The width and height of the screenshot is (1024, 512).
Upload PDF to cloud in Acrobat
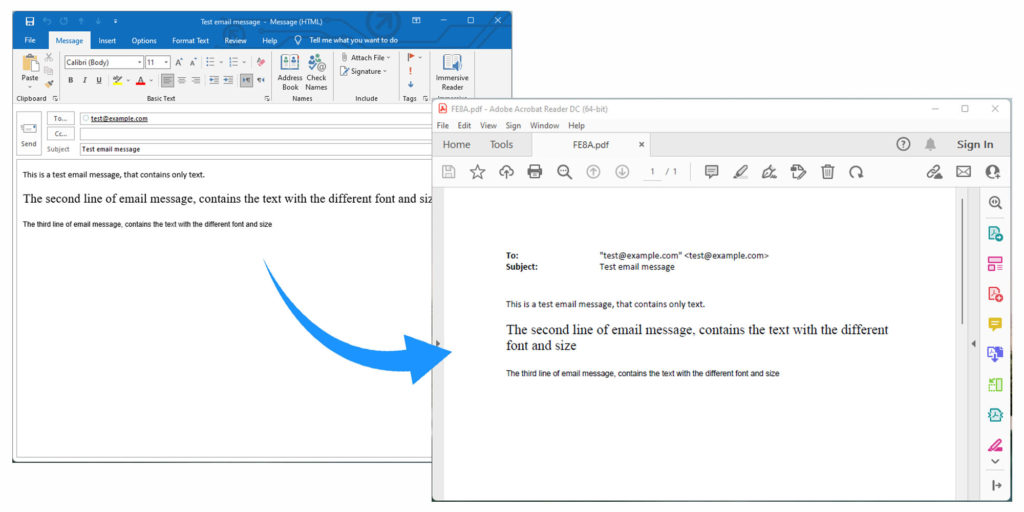pos(506,172)
